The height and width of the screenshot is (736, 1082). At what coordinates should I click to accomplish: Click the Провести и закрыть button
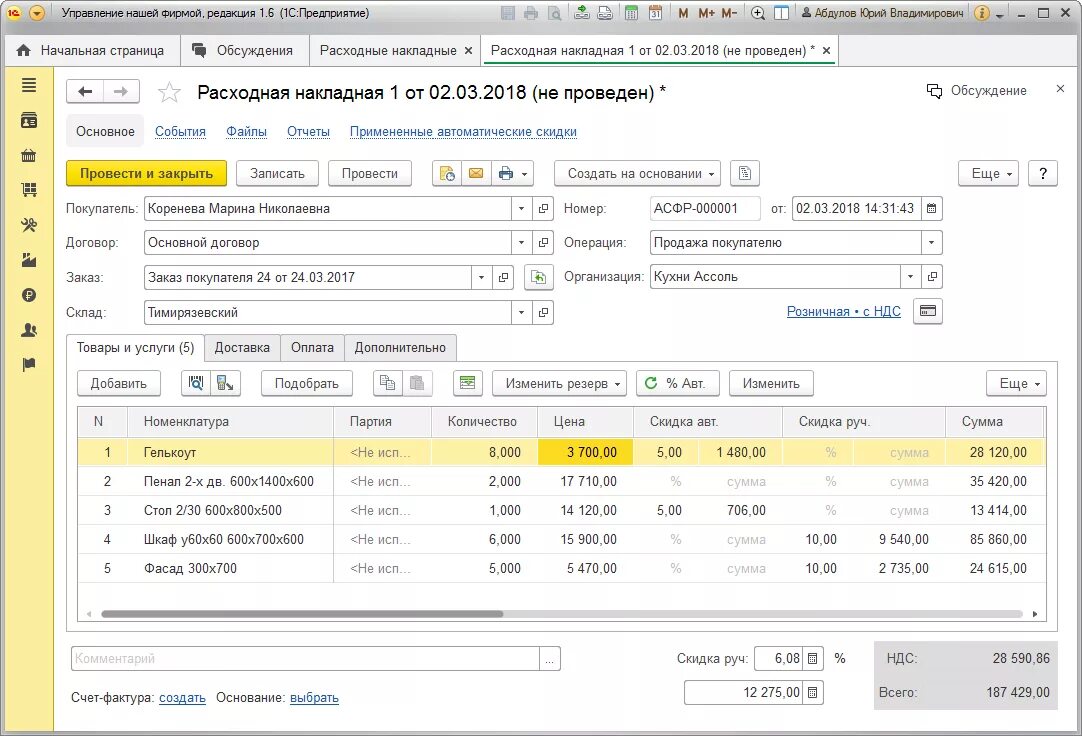click(146, 174)
